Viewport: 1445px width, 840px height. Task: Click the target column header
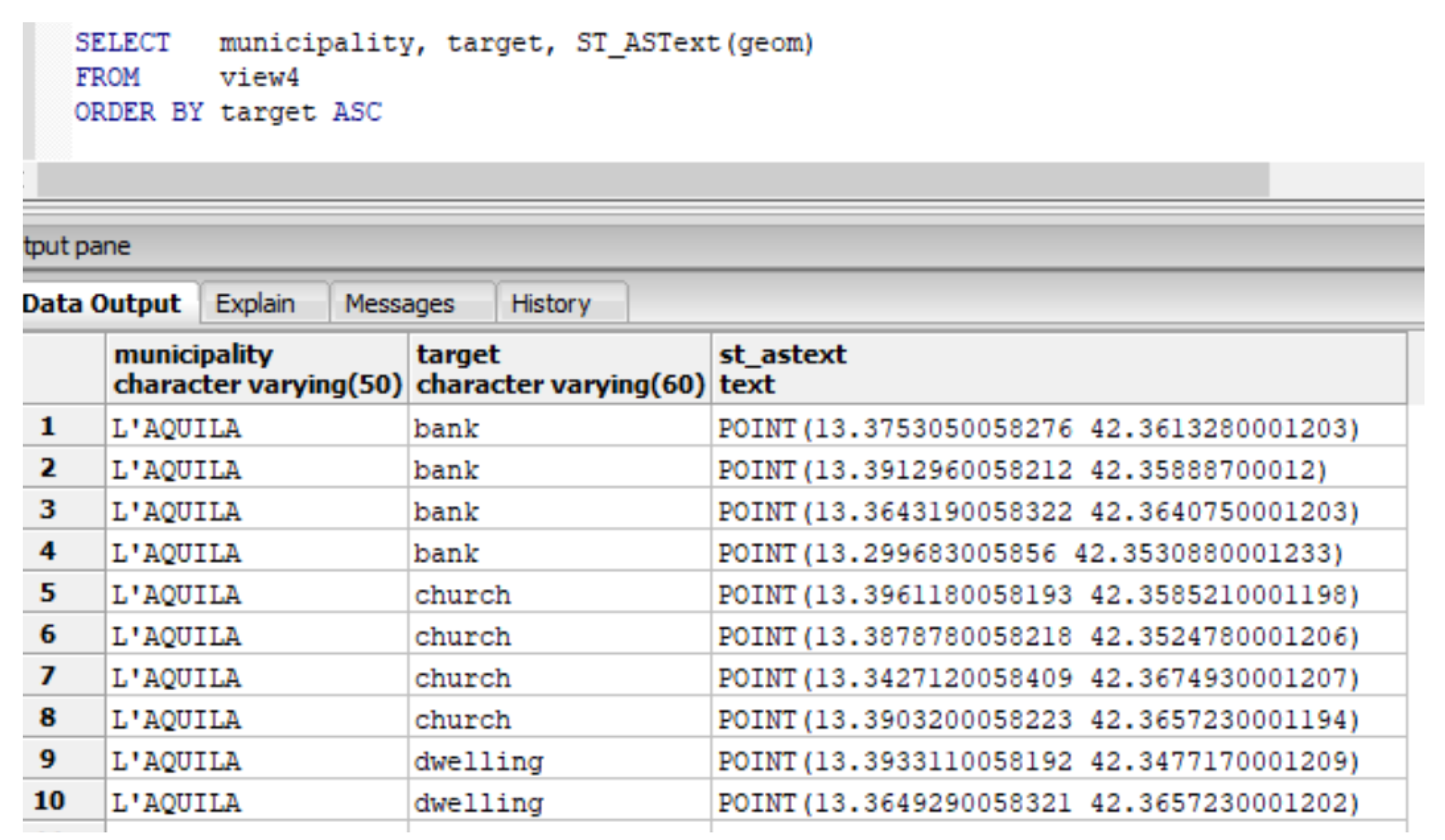[x=559, y=369]
